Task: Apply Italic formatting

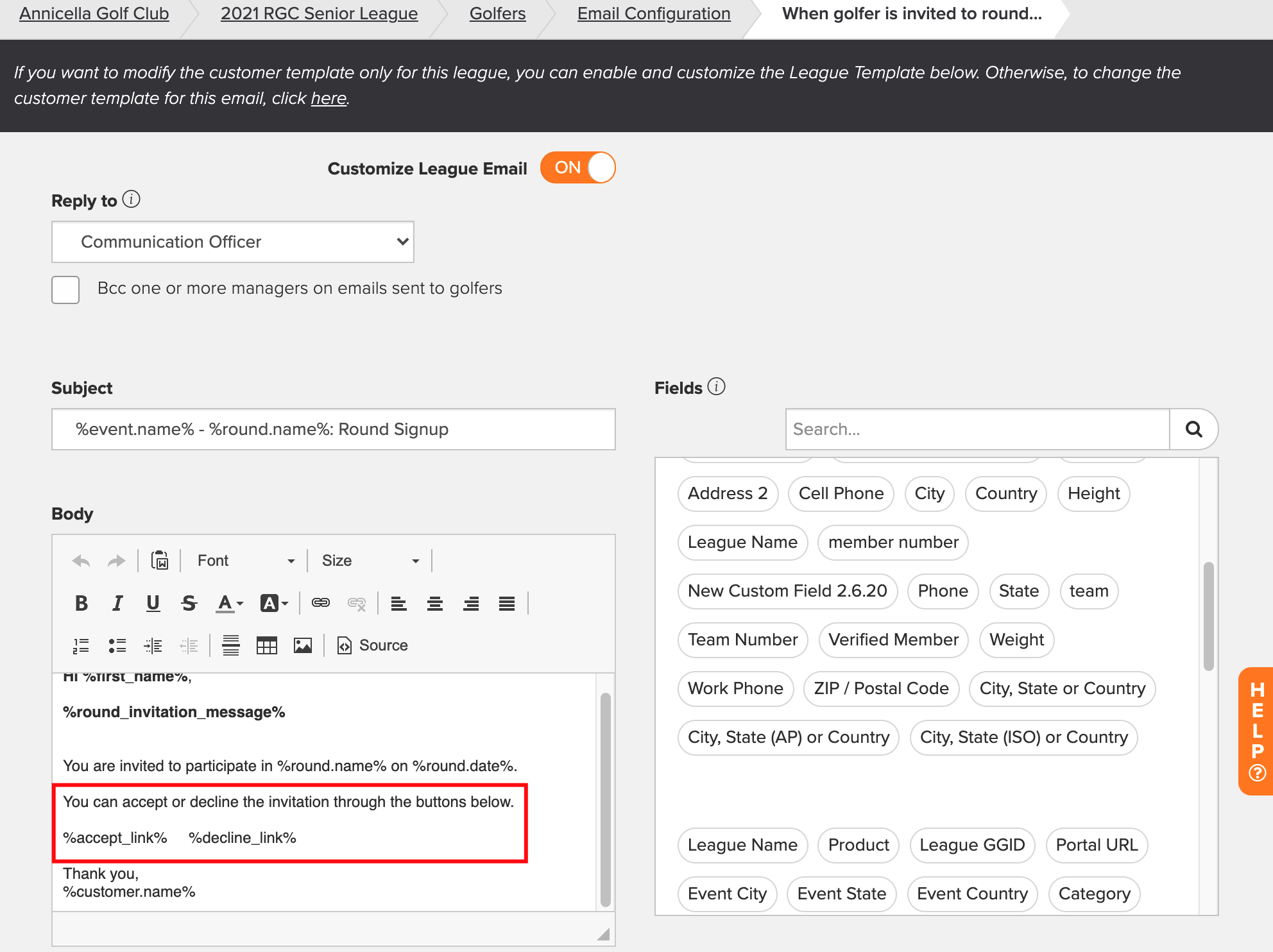Action: pyautogui.click(x=117, y=603)
